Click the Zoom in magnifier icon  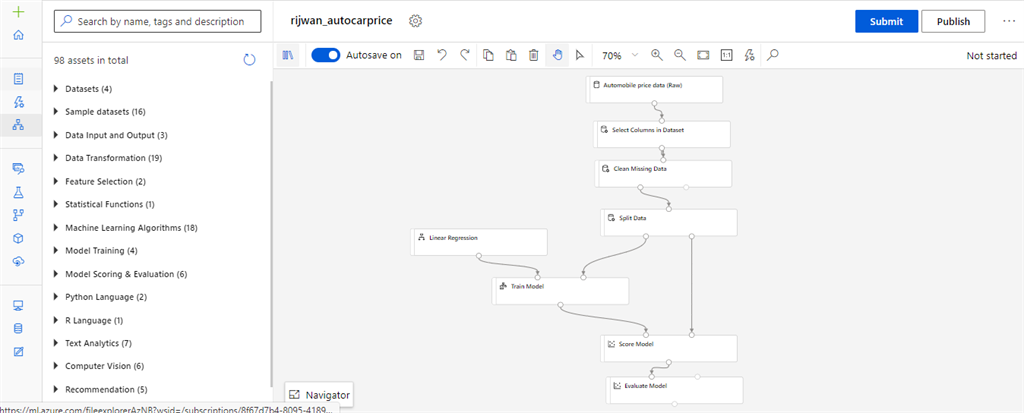(x=657, y=56)
